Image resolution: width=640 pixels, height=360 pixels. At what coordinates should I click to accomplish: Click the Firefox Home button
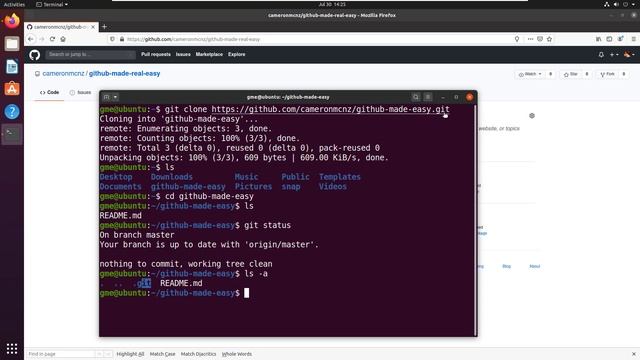pyautogui.click(x=63, y=39)
